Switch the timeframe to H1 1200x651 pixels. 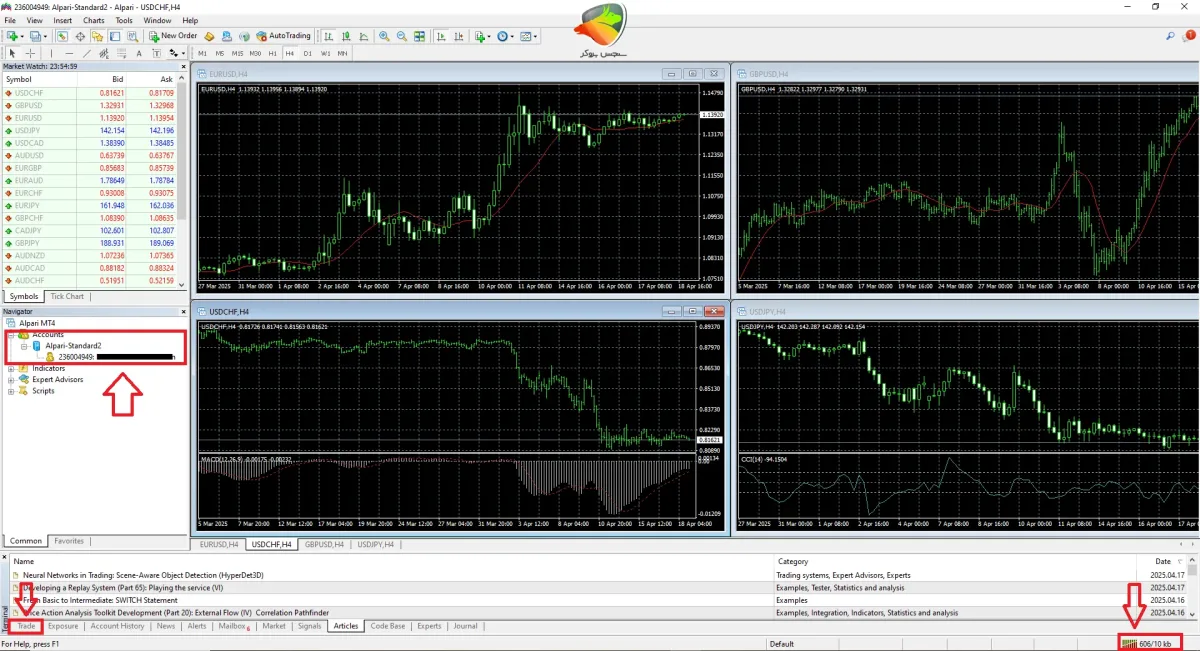(x=272, y=53)
